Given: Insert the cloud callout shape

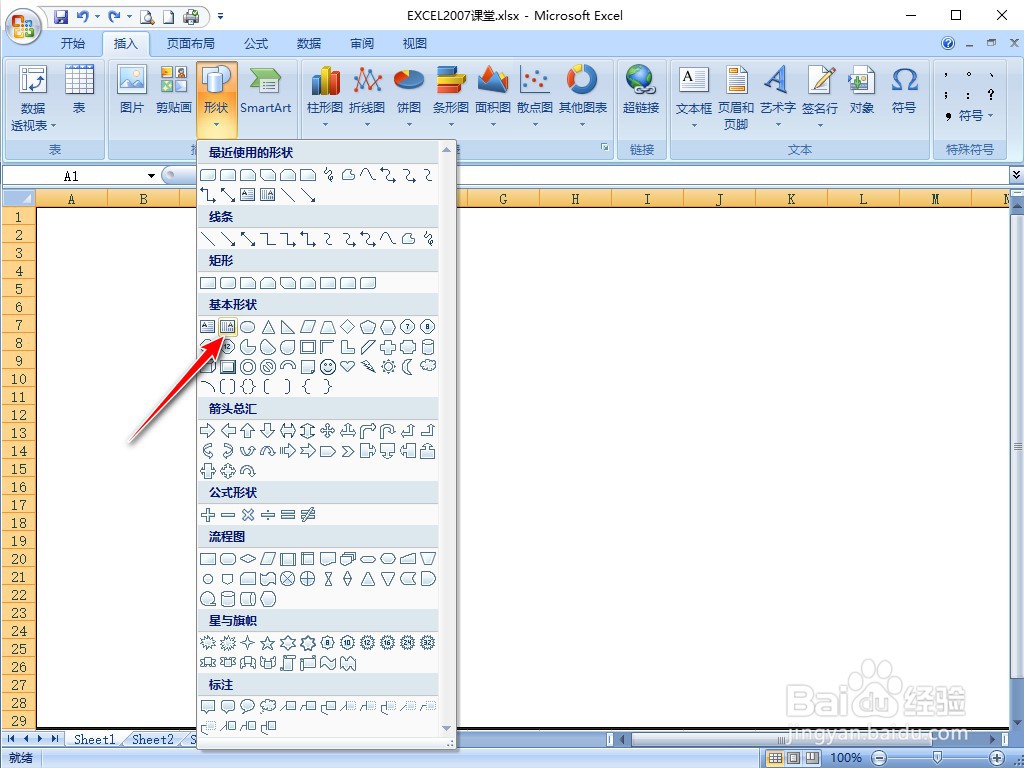Looking at the screenshot, I should point(268,706).
